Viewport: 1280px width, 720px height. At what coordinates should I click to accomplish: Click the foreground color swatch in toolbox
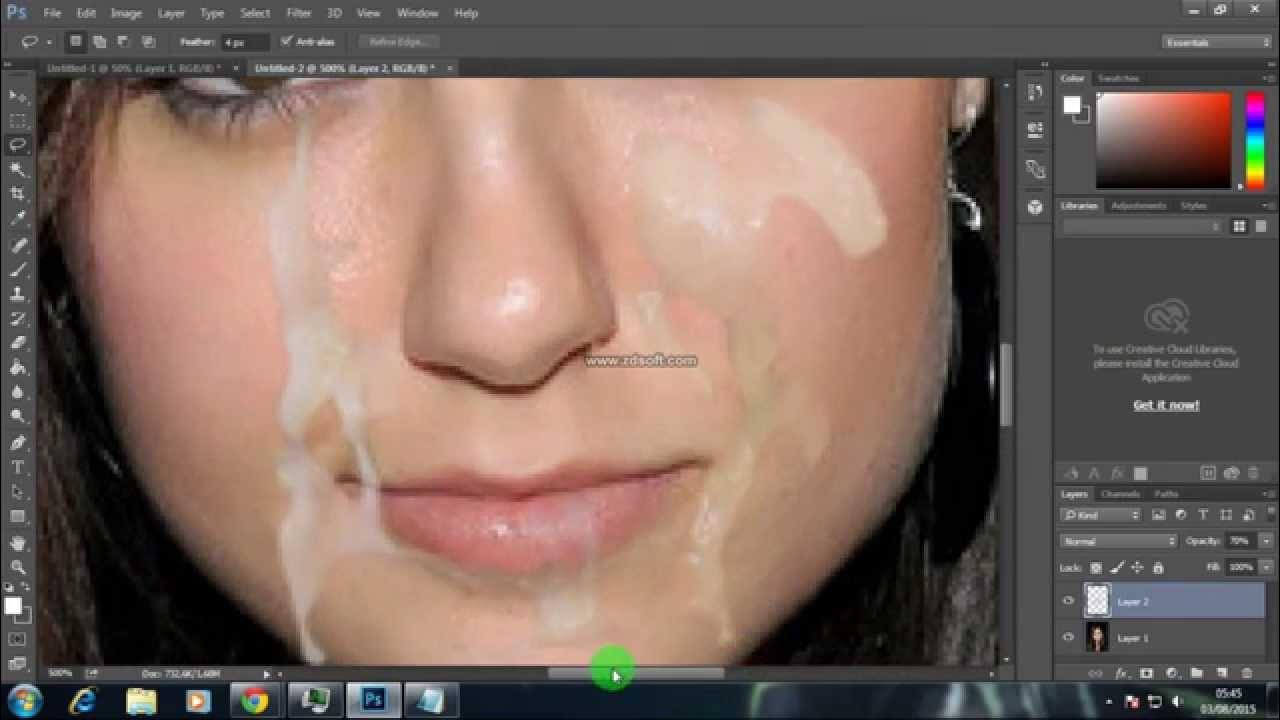point(13,606)
